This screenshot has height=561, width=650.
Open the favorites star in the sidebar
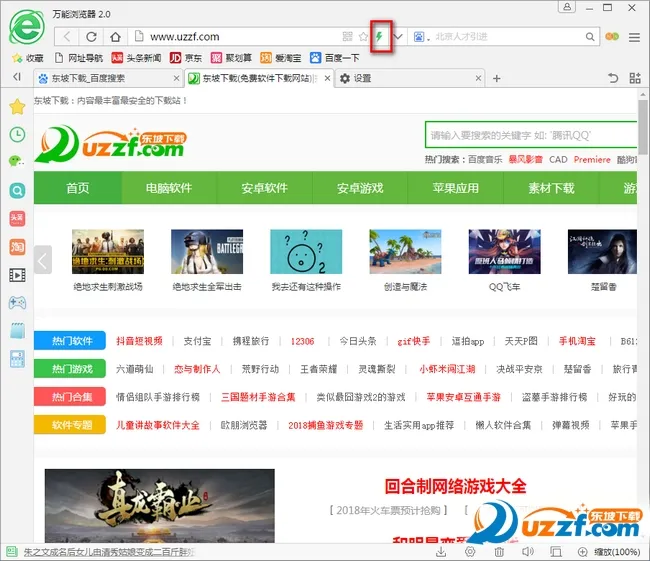point(17,107)
